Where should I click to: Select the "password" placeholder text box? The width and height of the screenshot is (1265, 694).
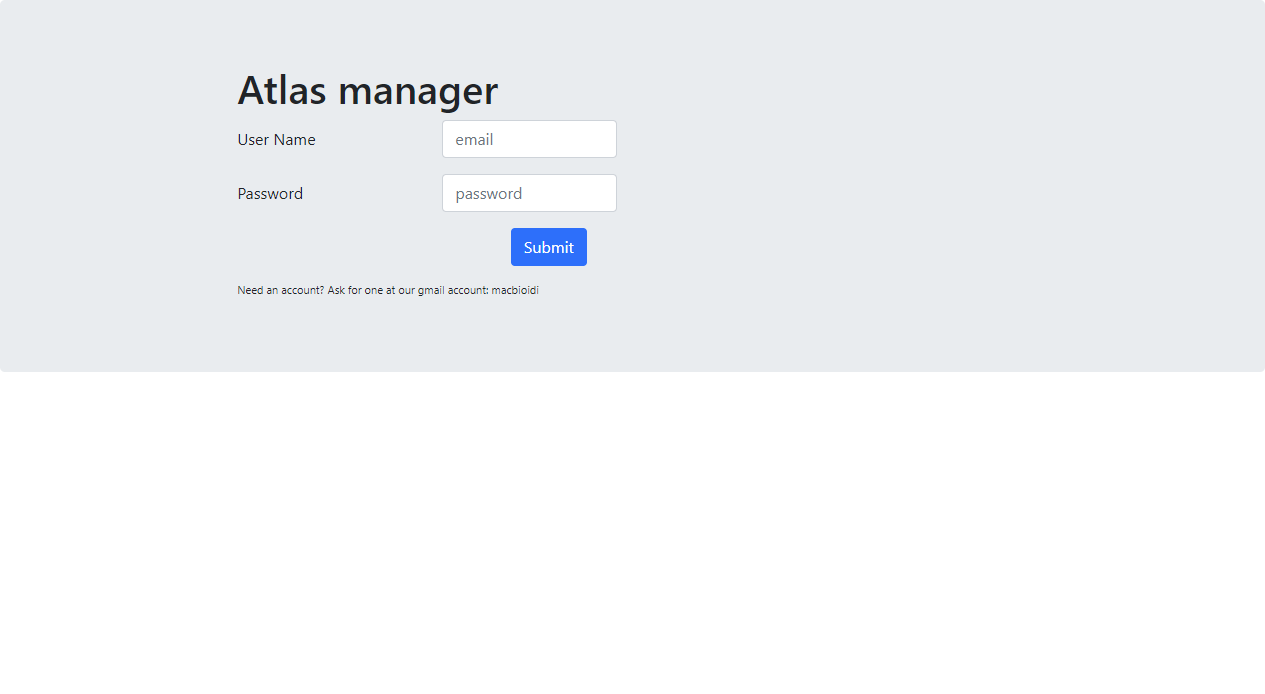click(x=529, y=193)
